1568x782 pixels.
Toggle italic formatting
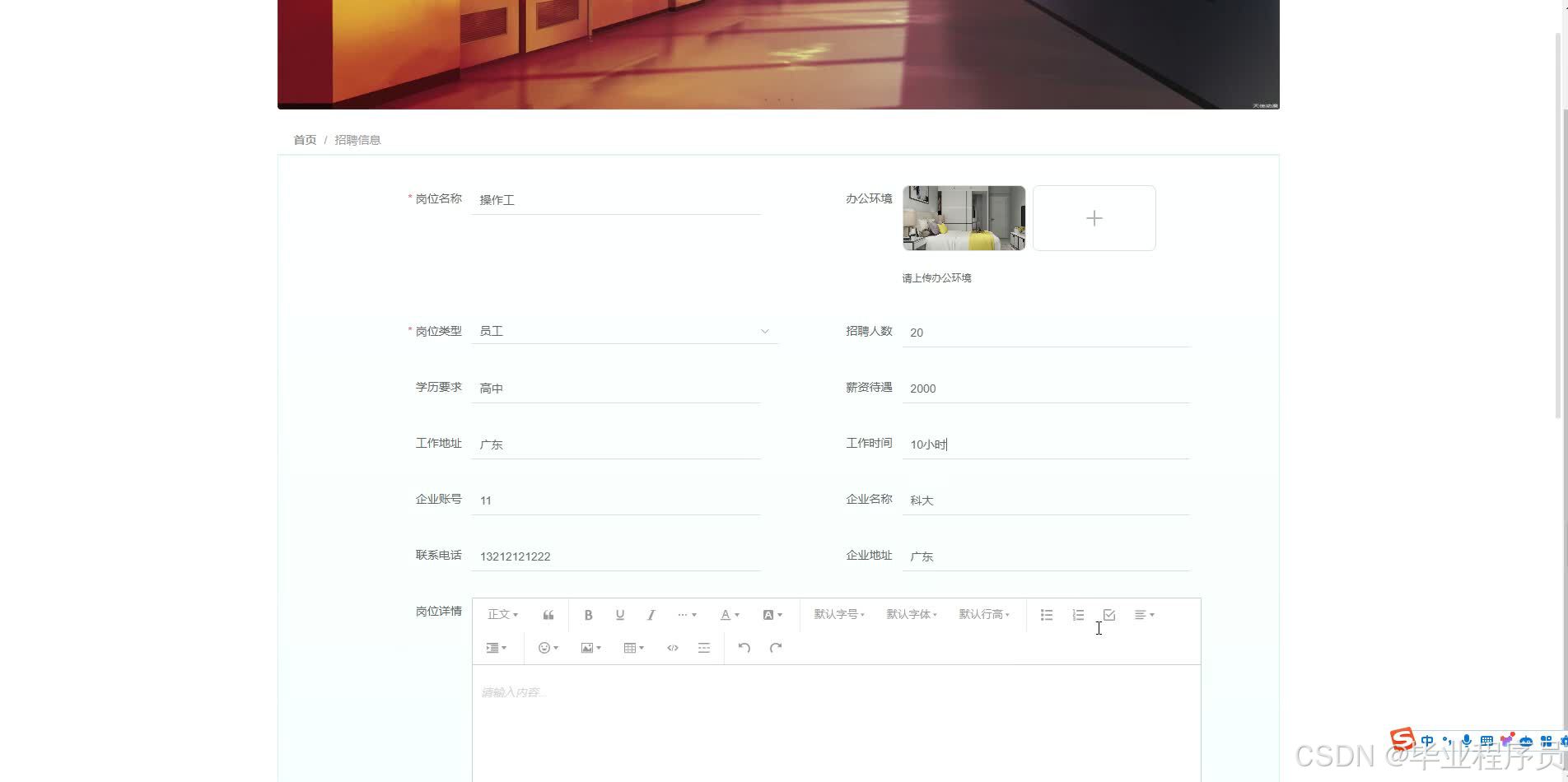coord(651,615)
